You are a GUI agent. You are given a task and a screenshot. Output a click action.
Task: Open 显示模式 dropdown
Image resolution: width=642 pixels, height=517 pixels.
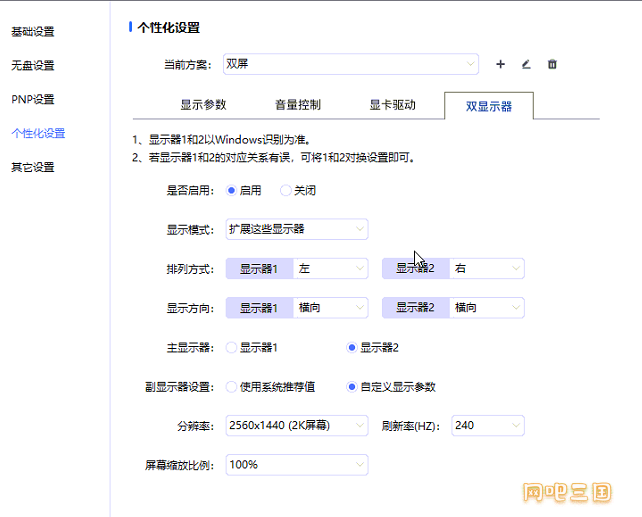[297, 229]
